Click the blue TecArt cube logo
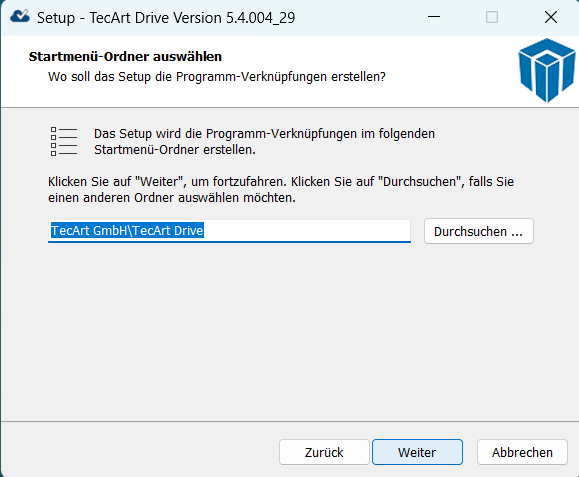 [x=547, y=70]
